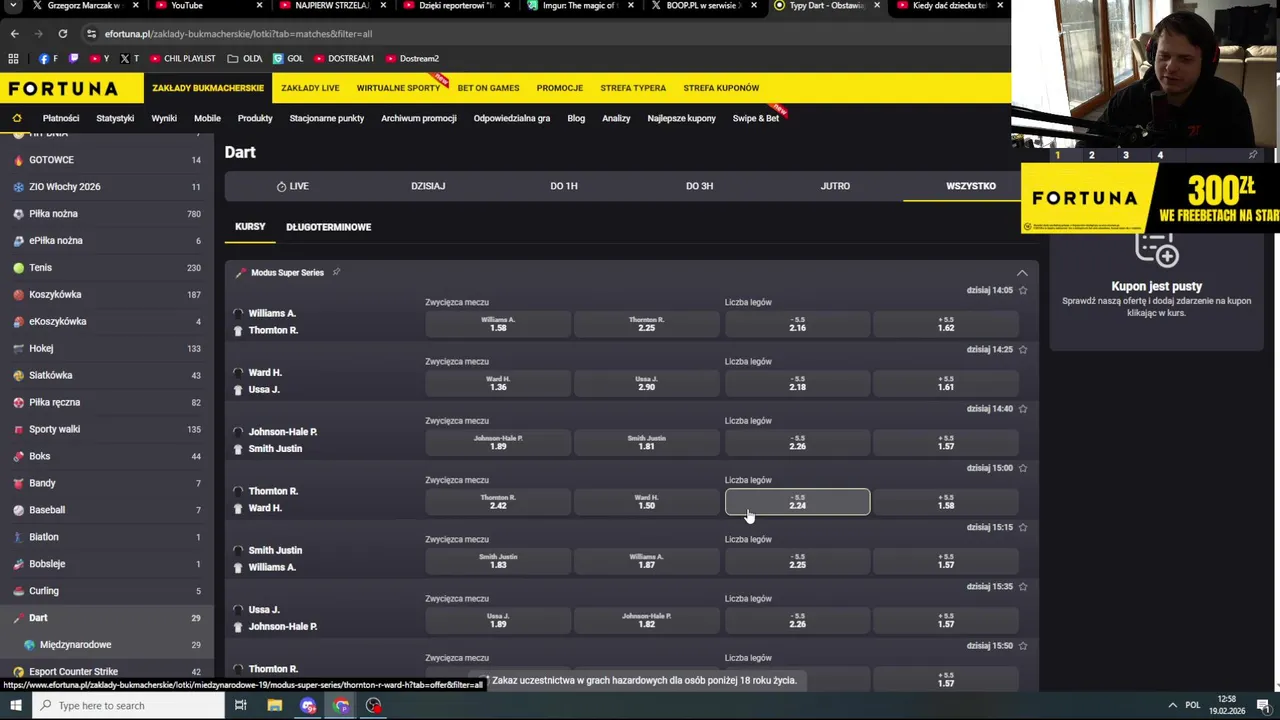Image resolution: width=1280 pixels, height=720 pixels.
Task: Expand the Dart category in sidebar
Action: tap(106, 618)
